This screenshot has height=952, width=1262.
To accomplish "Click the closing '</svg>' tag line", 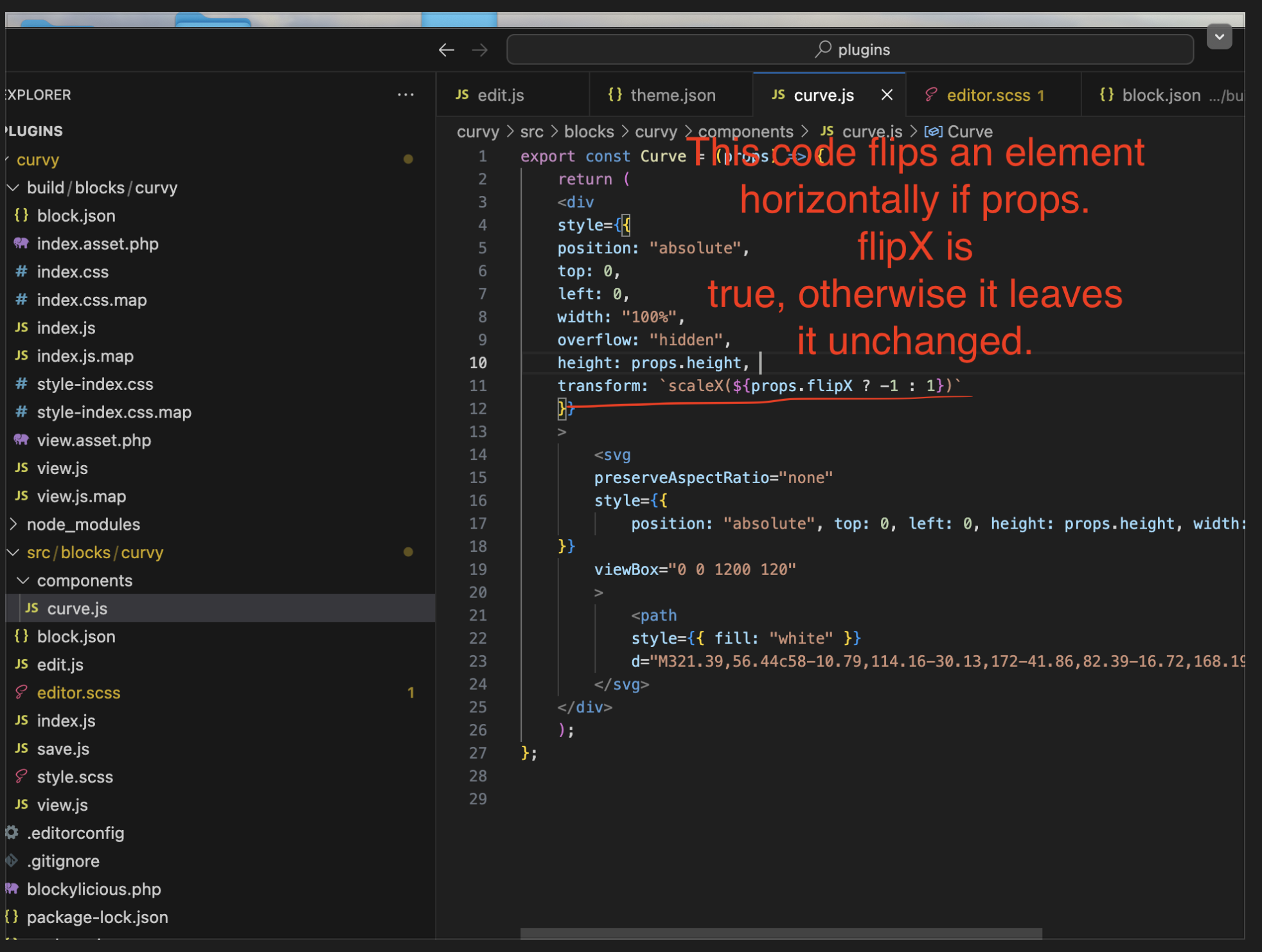I will (621, 684).
